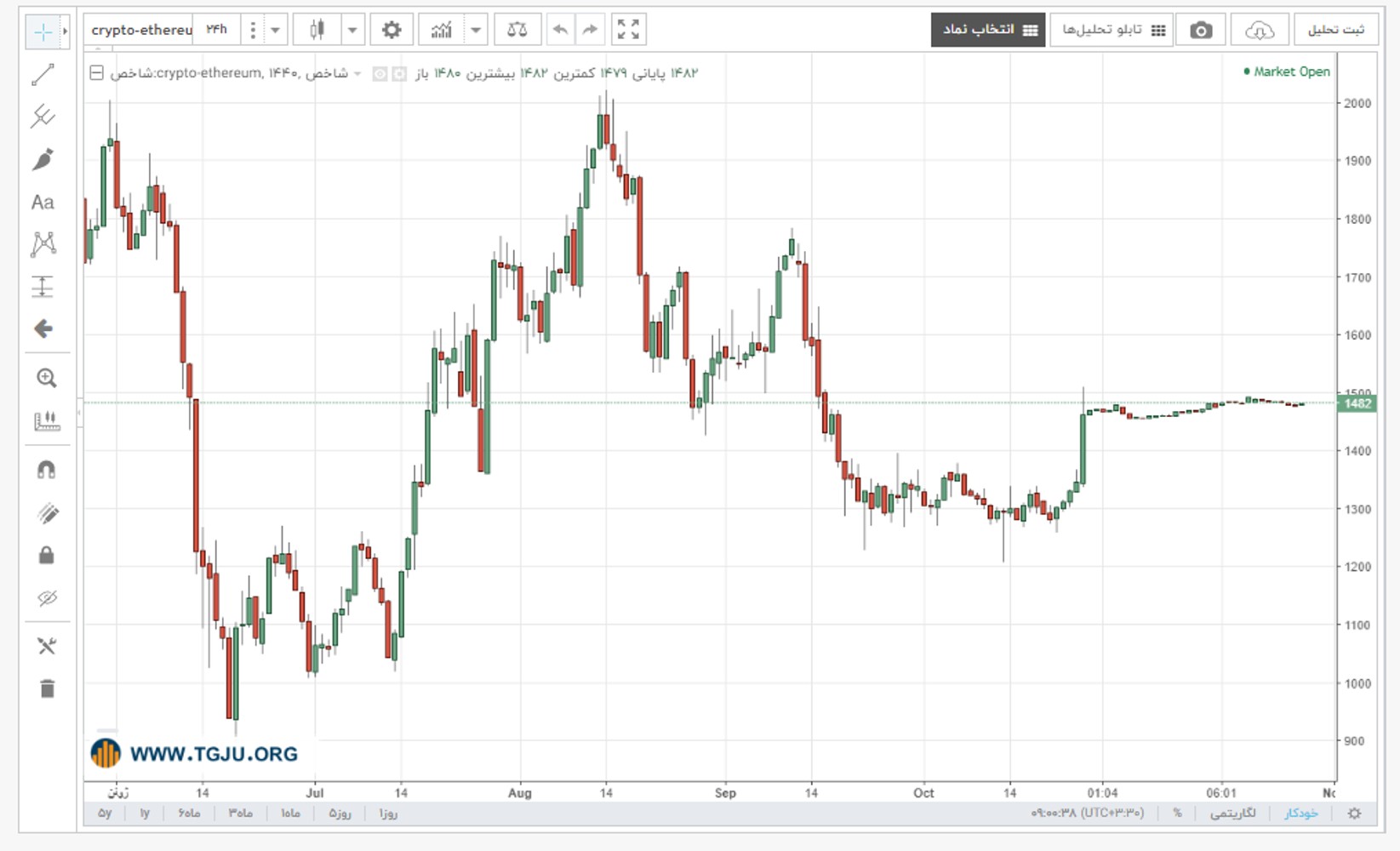Click the cloud save download icon

tap(1259, 30)
